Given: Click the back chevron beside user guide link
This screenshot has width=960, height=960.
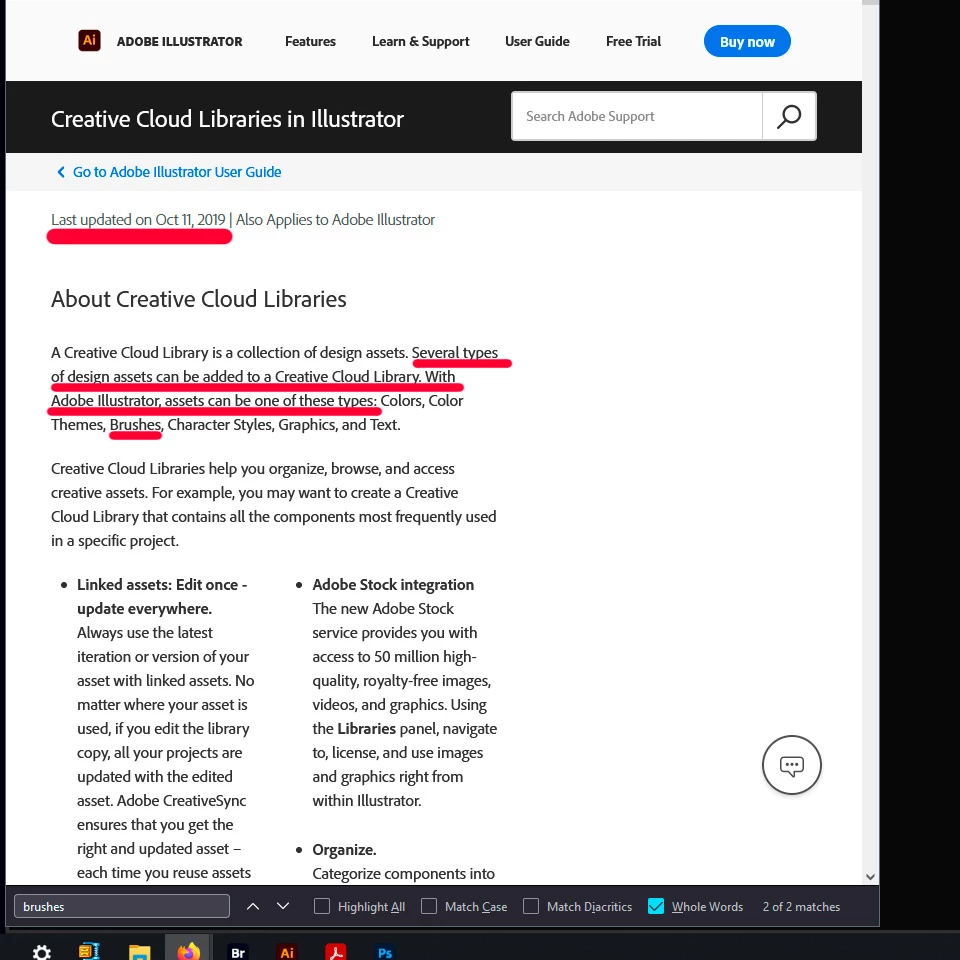Looking at the screenshot, I should (61, 172).
